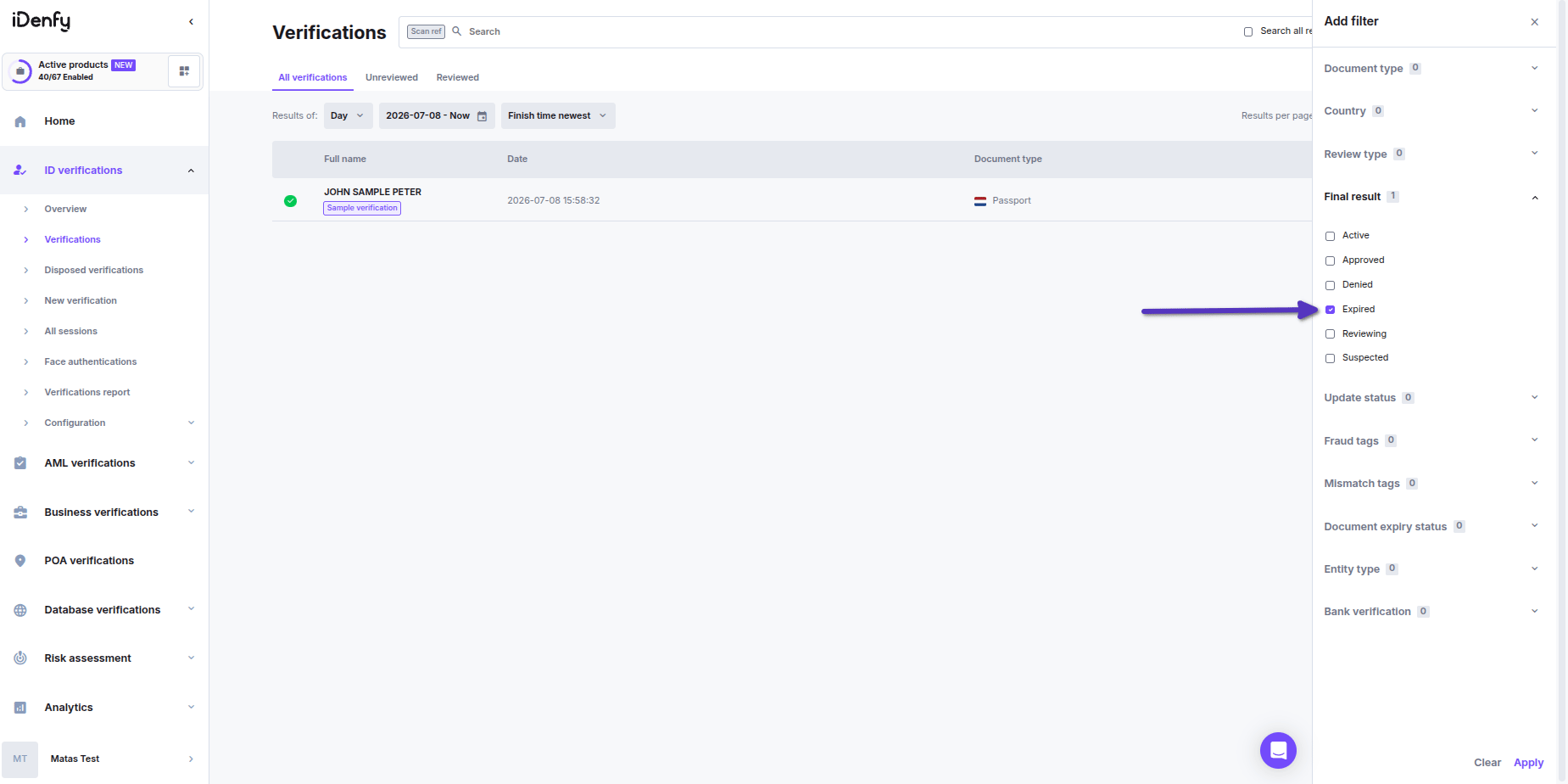The width and height of the screenshot is (1568, 784).
Task: Click the Home house icon
Action: point(20,121)
